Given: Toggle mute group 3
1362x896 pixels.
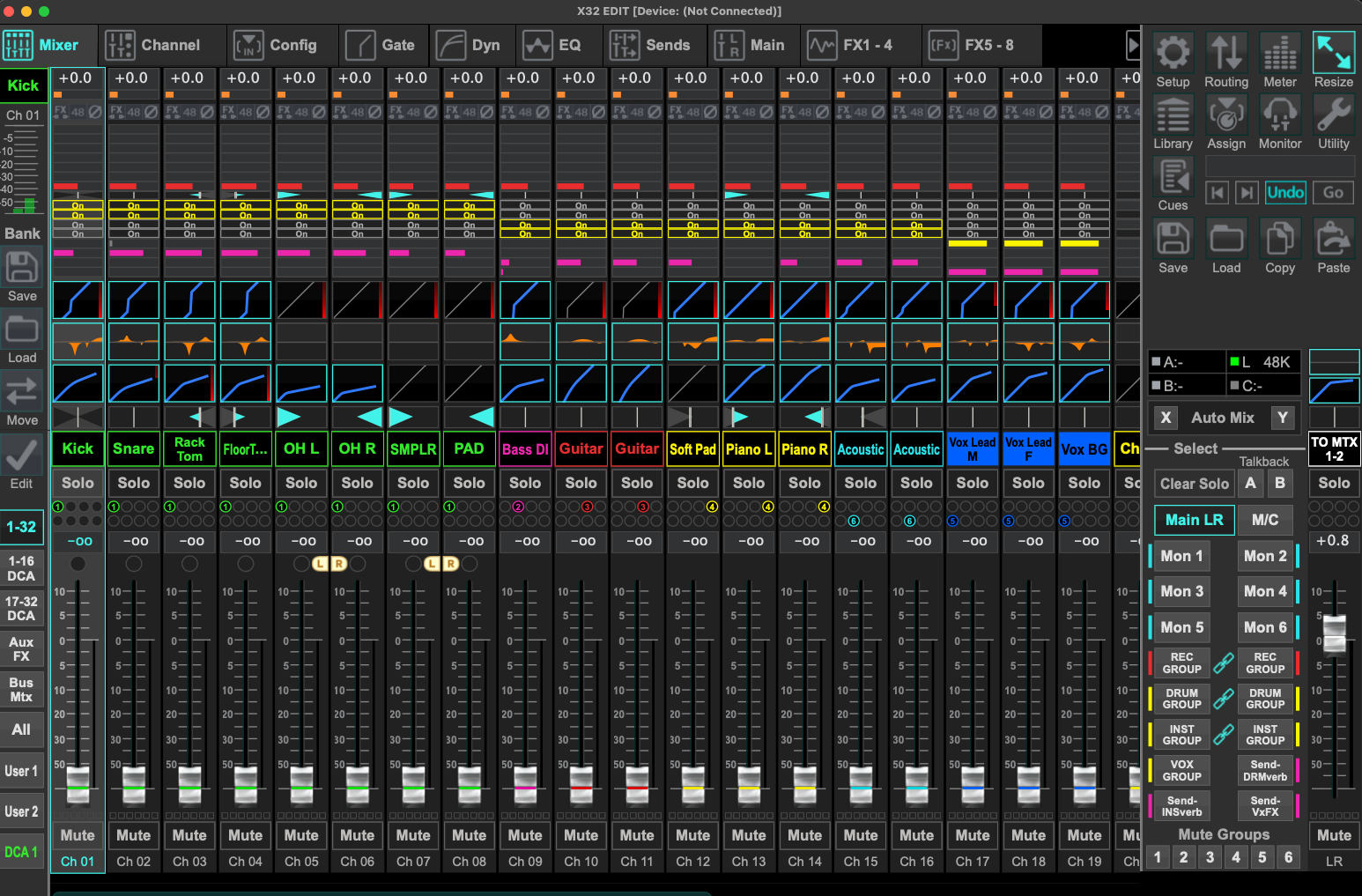Looking at the screenshot, I should coord(1210,857).
